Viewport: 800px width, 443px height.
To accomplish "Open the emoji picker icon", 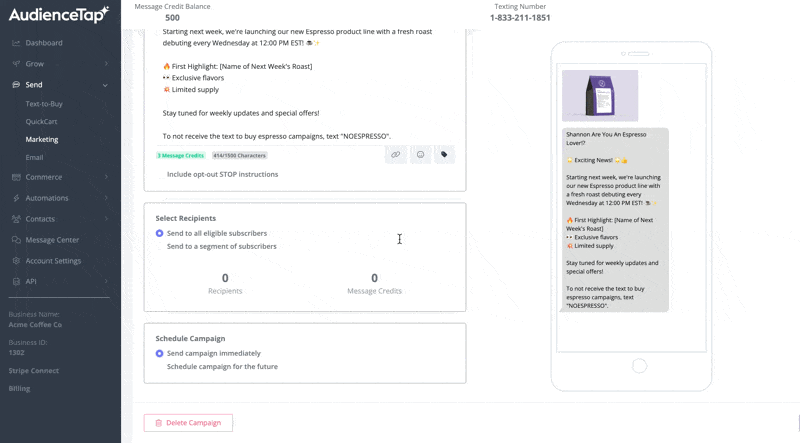I will click(x=420, y=155).
